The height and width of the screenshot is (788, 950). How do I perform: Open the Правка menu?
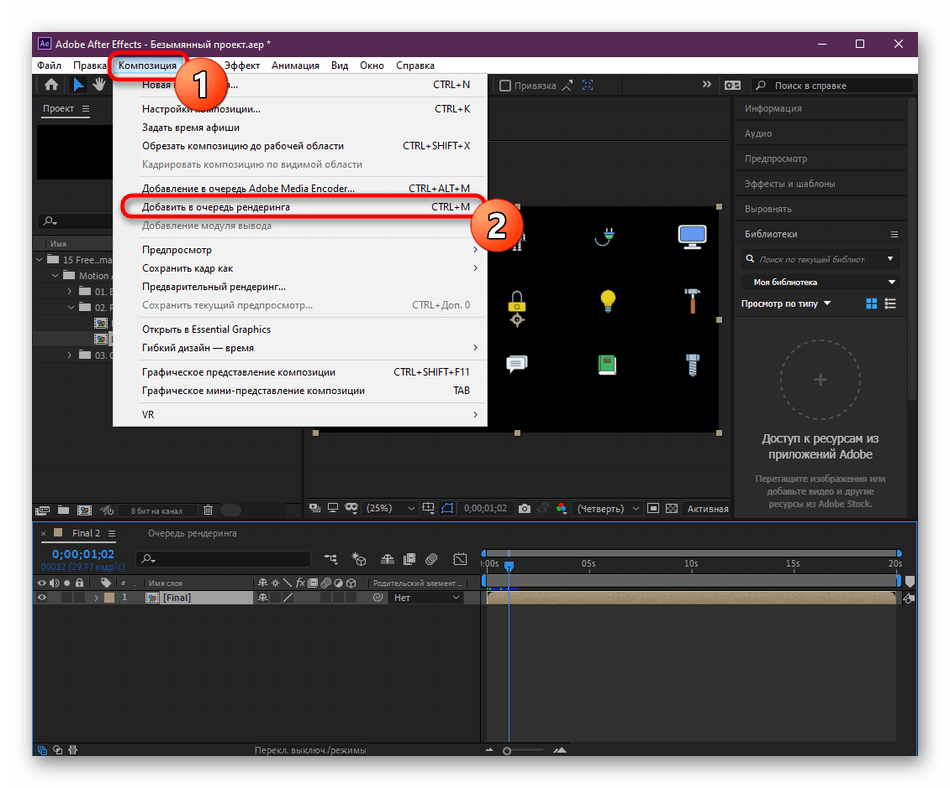tap(89, 65)
